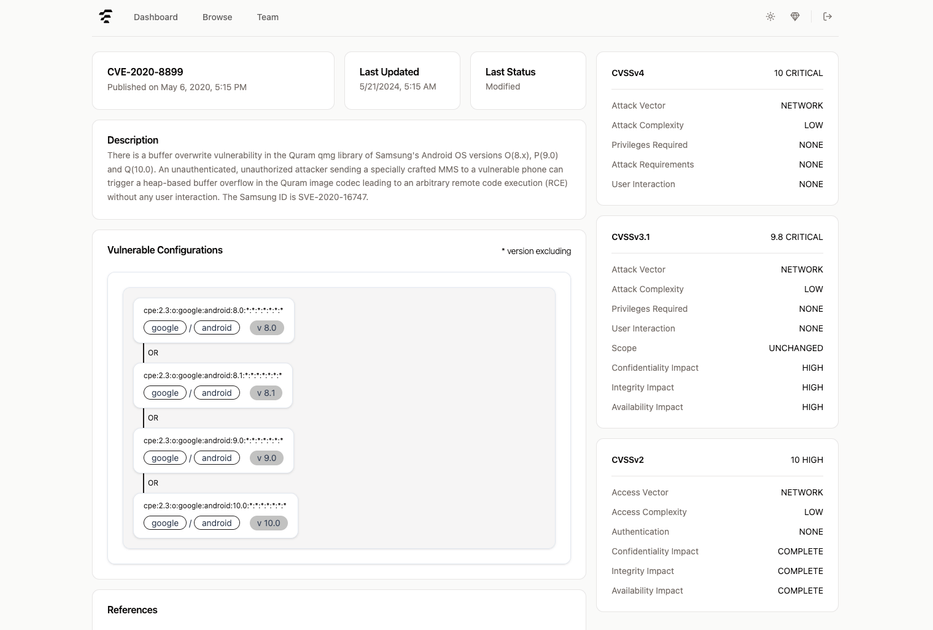933x630 pixels.
Task: Toggle the theme using the sun icon
Action: pyautogui.click(x=770, y=17)
